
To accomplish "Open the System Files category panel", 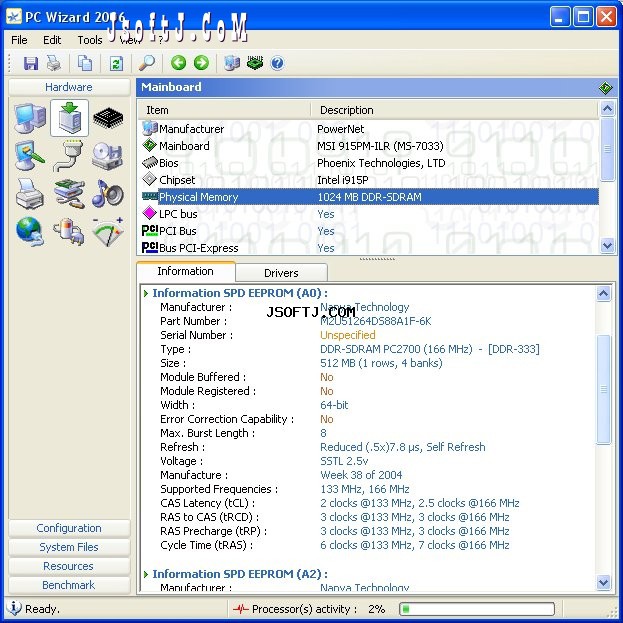I will click(69, 547).
